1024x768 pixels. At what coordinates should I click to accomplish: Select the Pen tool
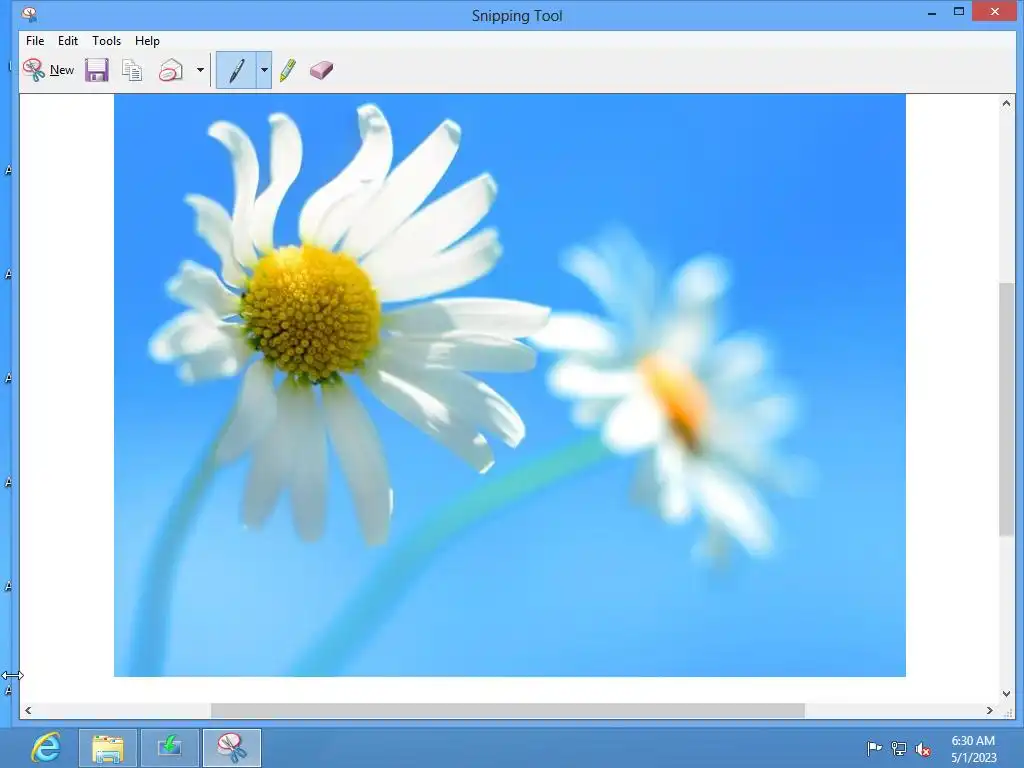pos(236,70)
